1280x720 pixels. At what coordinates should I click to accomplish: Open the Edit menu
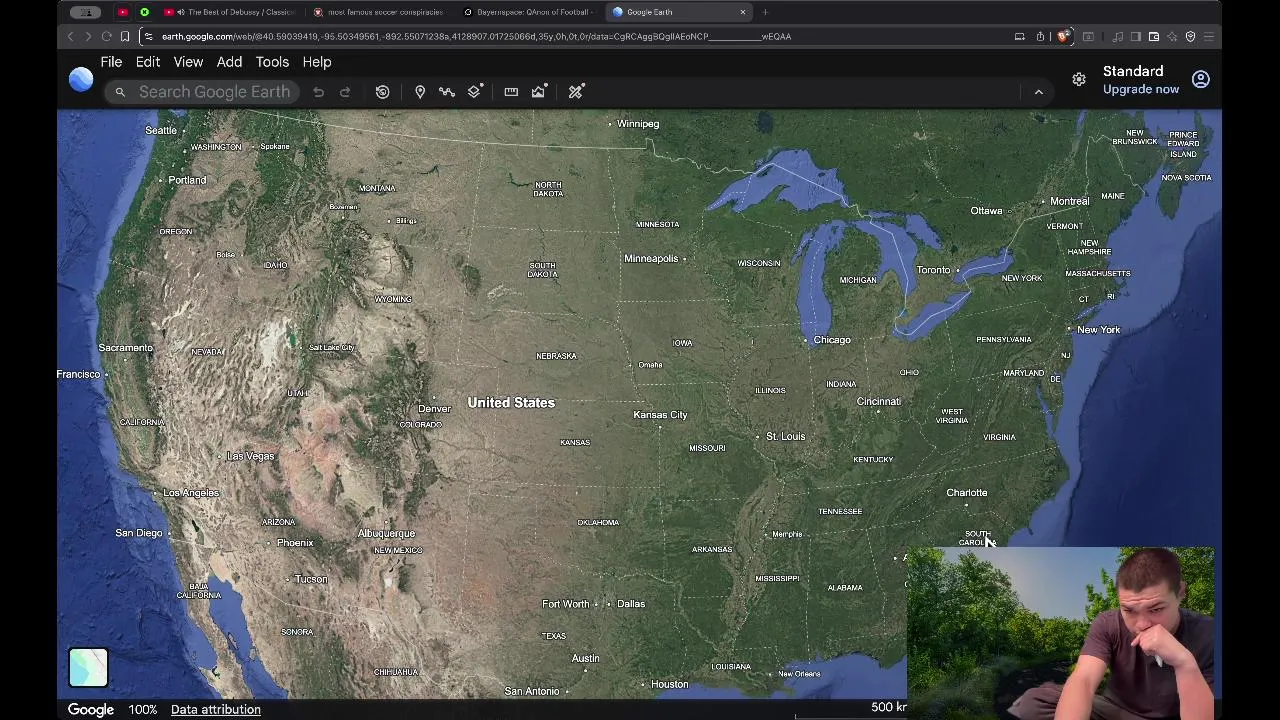(x=148, y=62)
